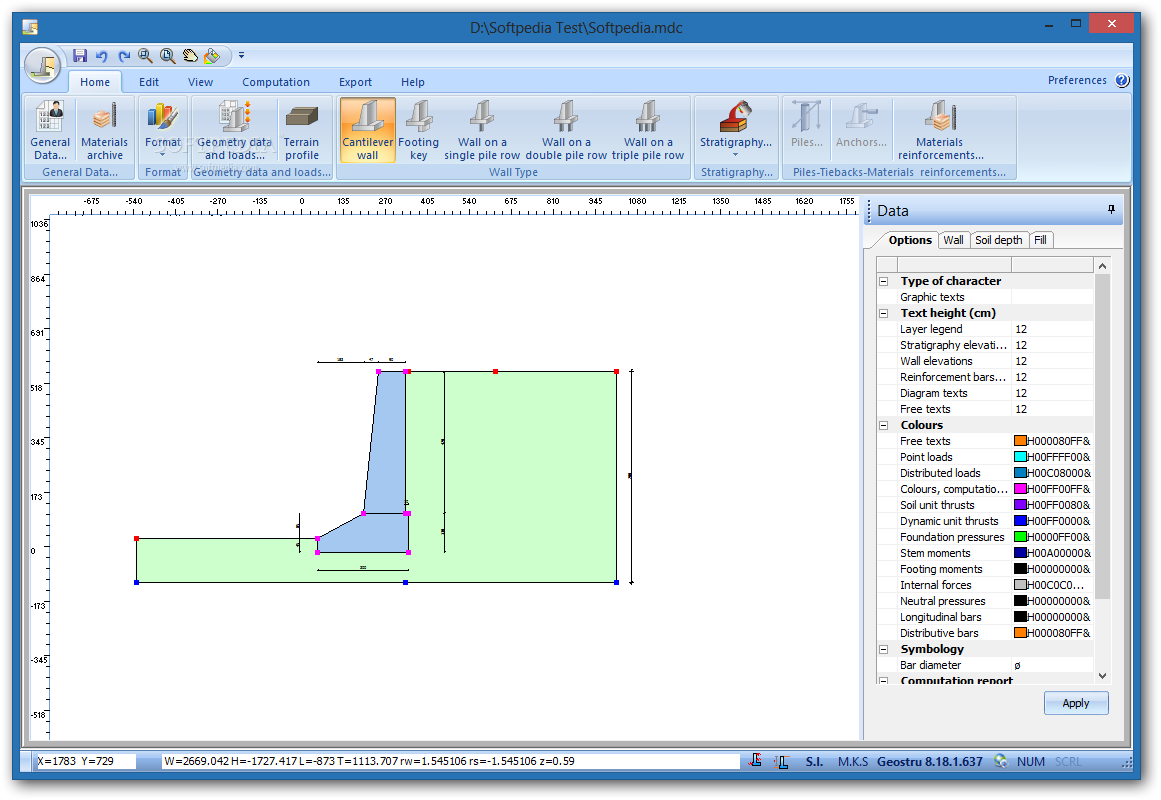This screenshot has width=1161, height=800.
Task: Open the Edit ribbon tab
Action: pyautogui.click(x=149, y=82)
